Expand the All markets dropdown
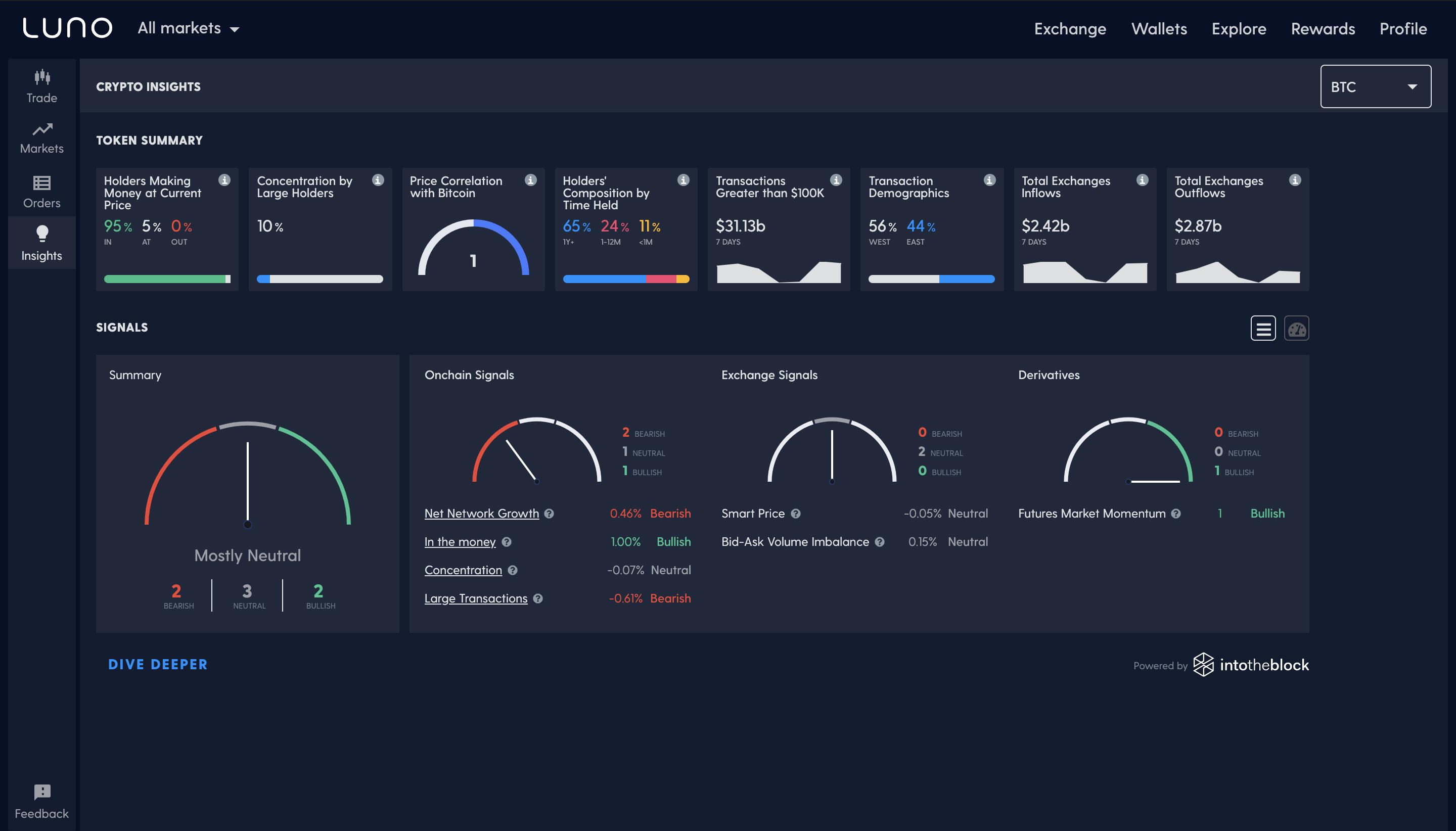Screen dimensions: 1456x831 coord(189,28)
